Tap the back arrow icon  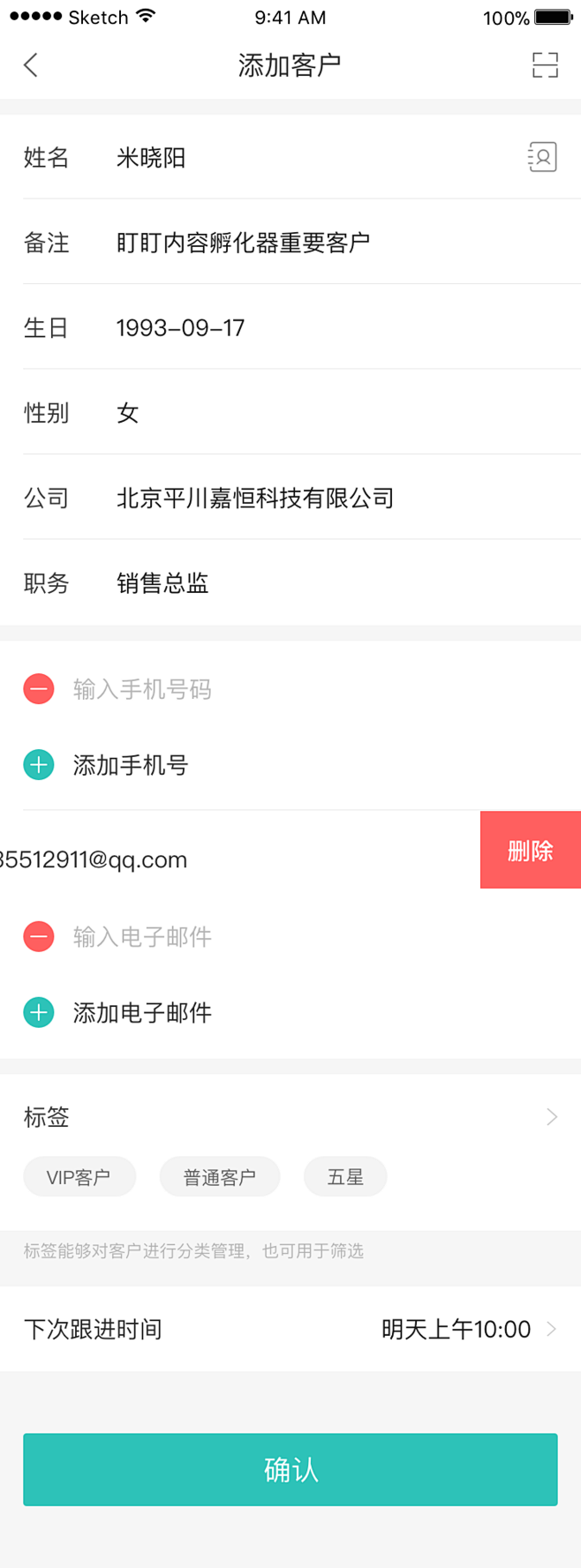pos(31,64)
